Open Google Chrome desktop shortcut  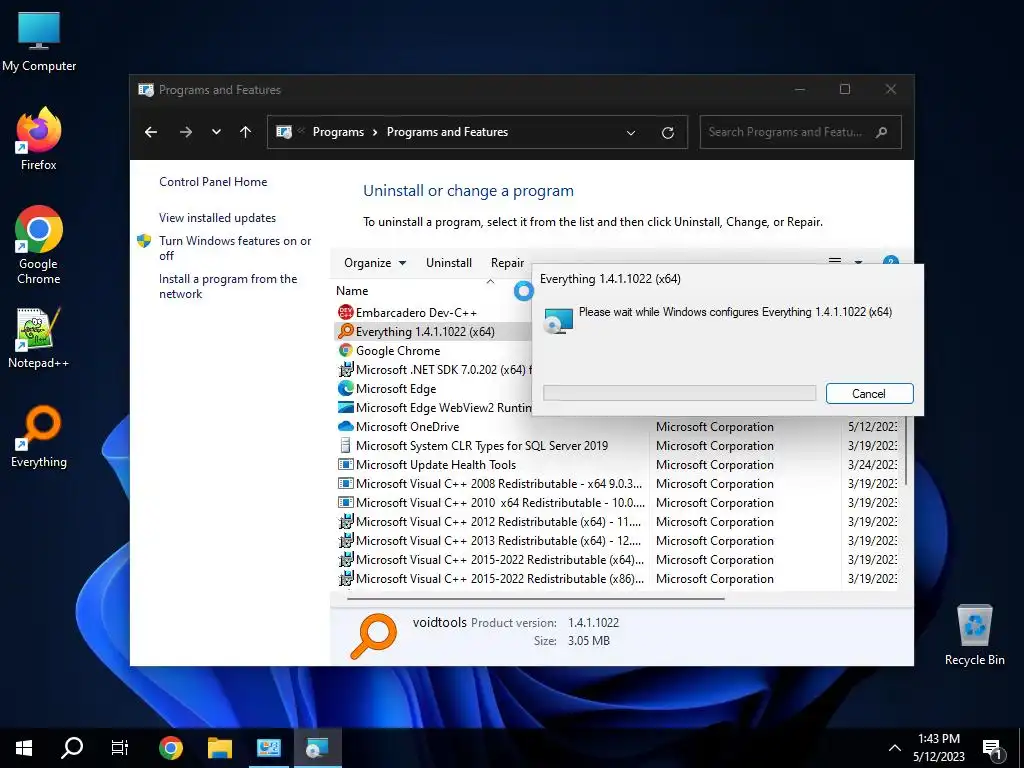click(39, 245)
